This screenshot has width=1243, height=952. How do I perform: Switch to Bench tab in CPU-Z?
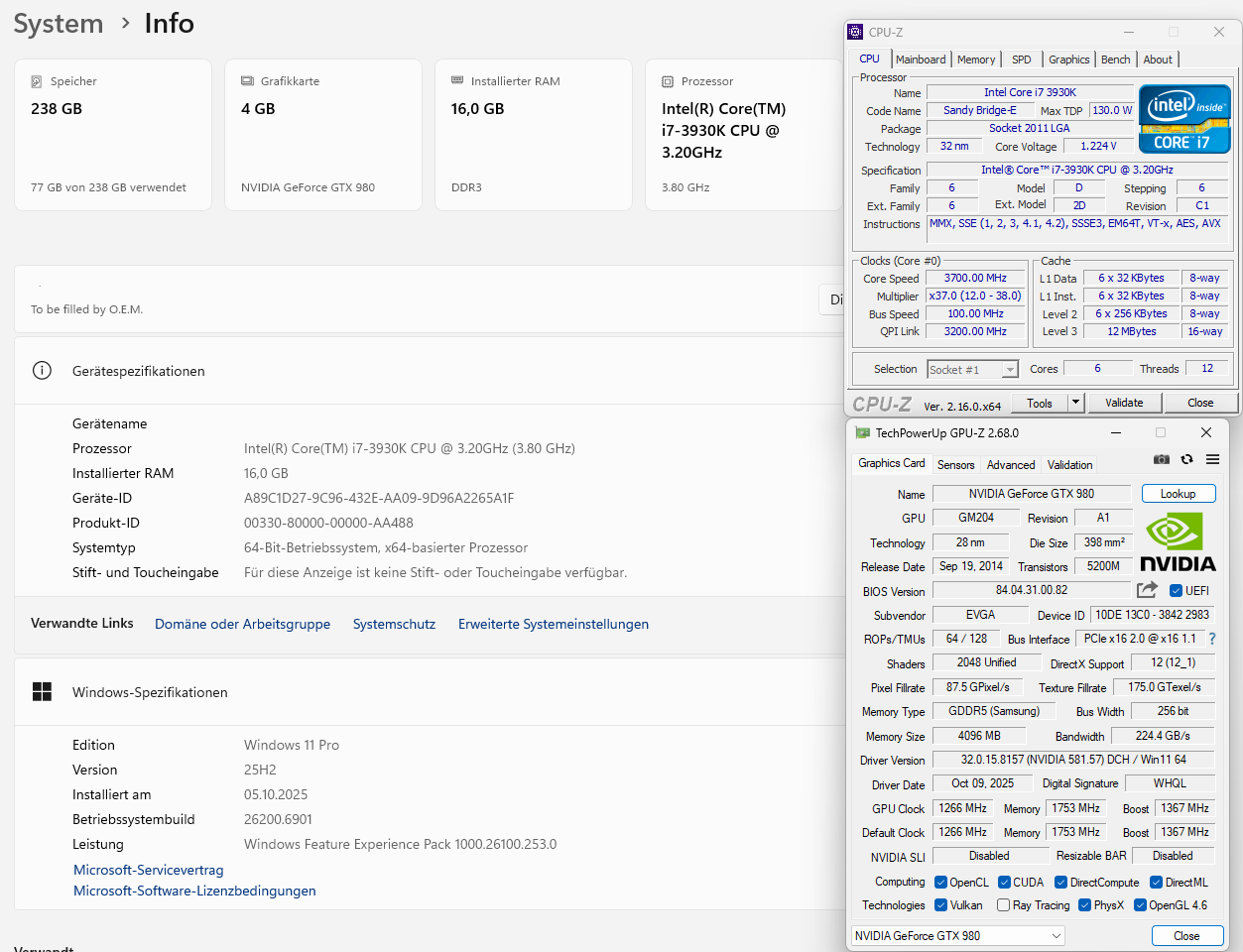pos(1116,59)
